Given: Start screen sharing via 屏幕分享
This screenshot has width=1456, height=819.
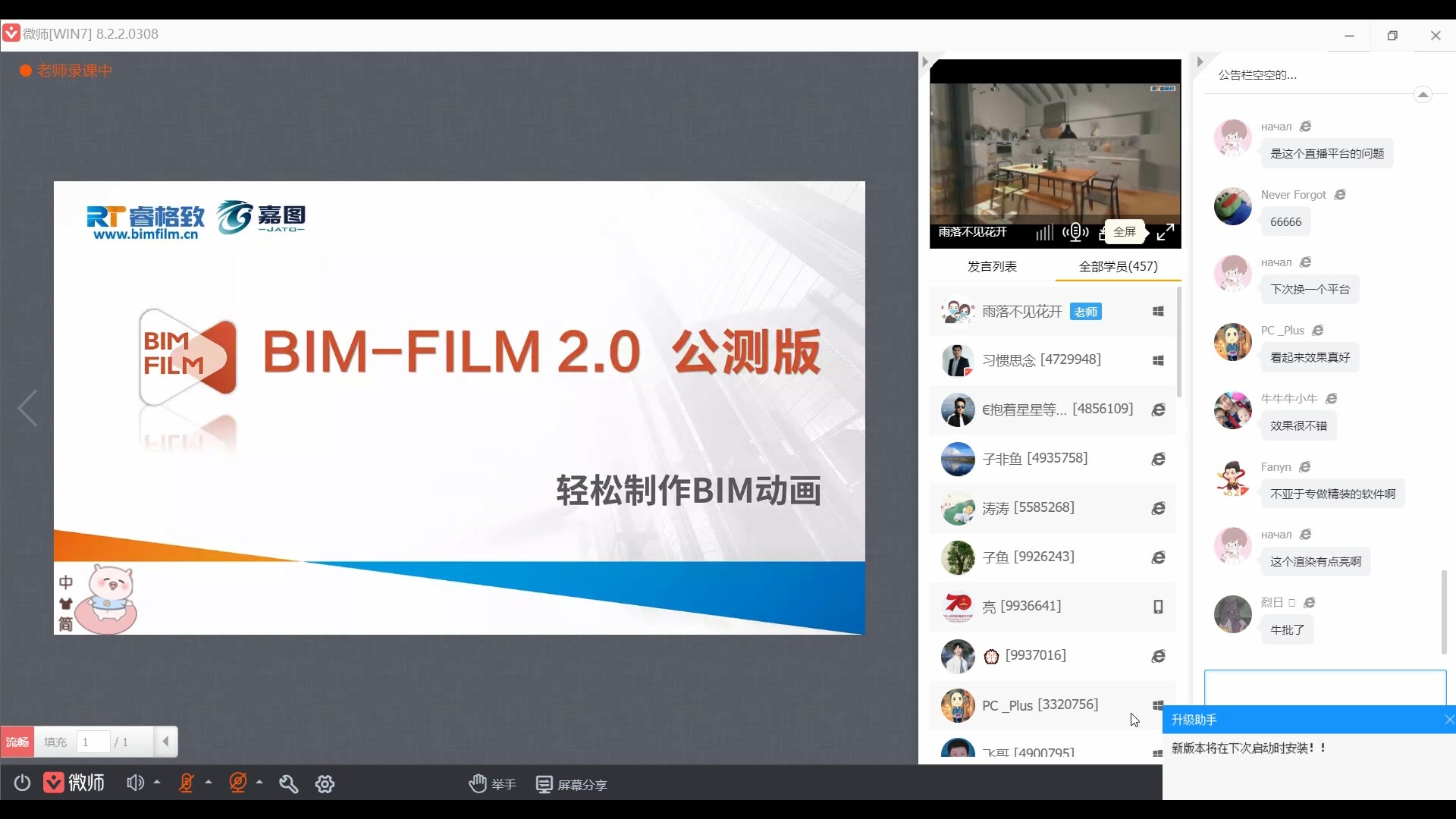Looking at the screenshot, I should 573,783.
